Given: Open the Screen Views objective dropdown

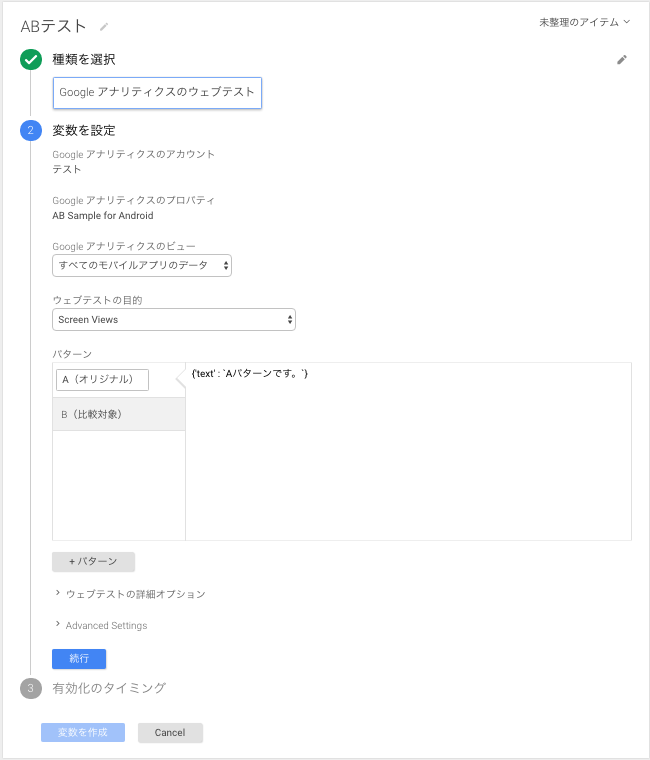Looking at the screenshot, I should coord(174,320).
